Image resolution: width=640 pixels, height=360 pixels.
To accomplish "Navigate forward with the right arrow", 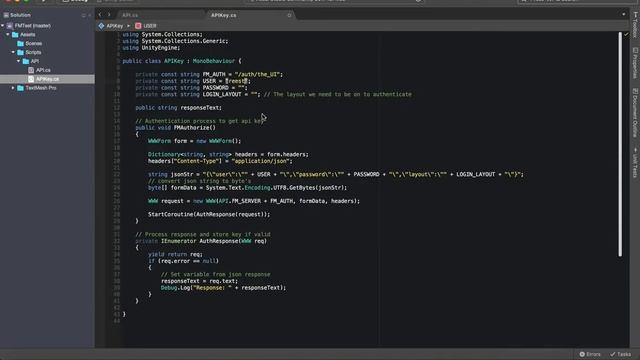I will (x=109, y=15).
